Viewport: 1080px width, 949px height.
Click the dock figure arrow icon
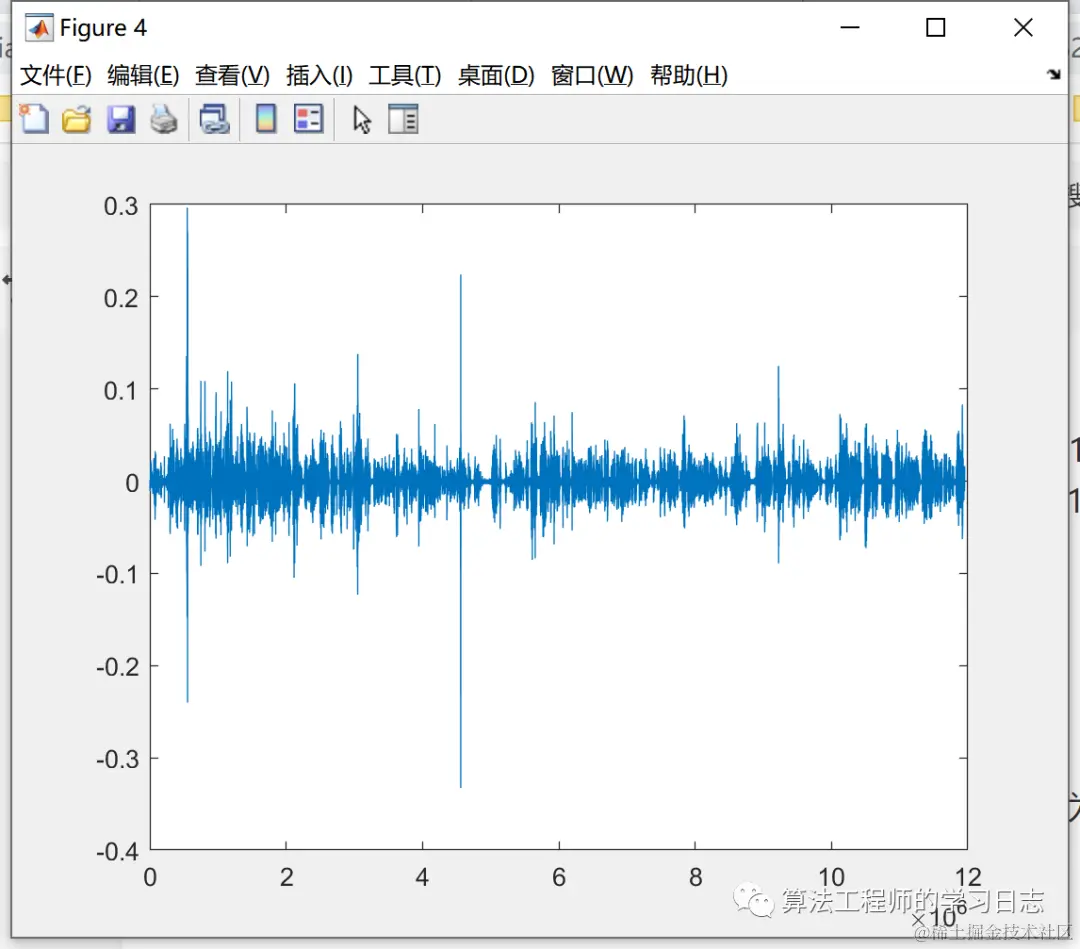(x=1054, y=74)
